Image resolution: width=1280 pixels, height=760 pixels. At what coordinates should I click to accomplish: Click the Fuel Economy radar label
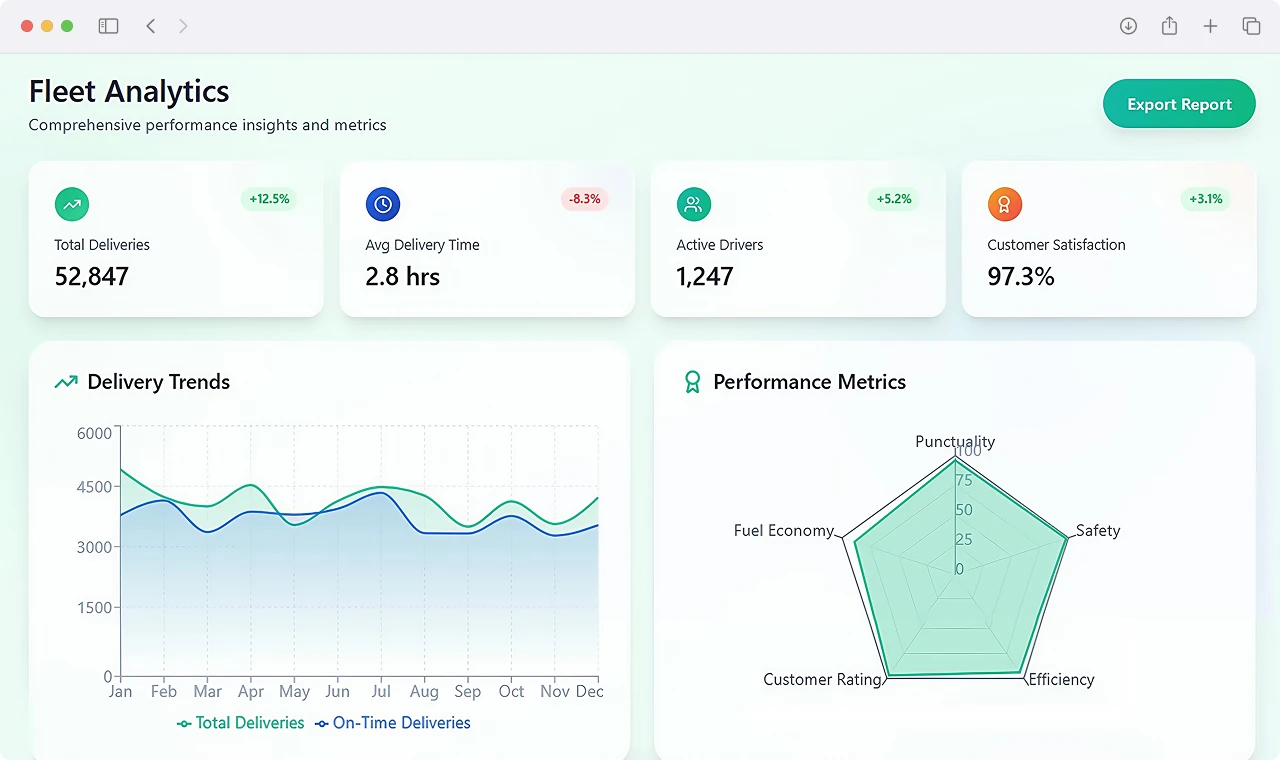(784, 530)
